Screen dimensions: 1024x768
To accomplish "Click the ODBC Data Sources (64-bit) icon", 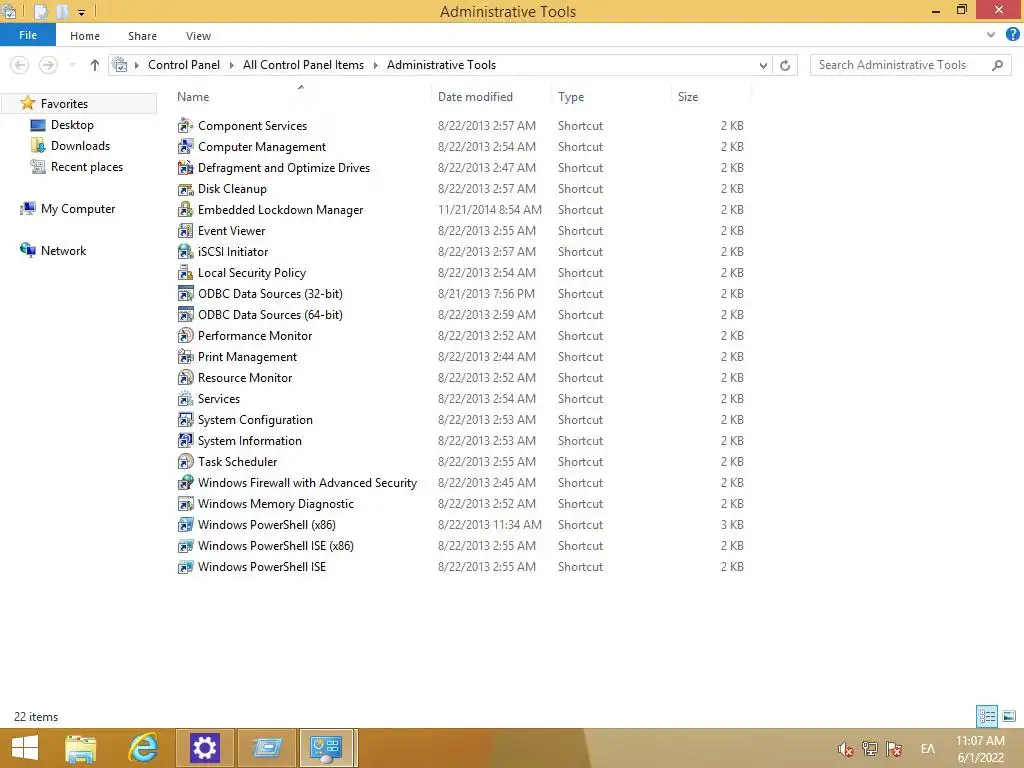I will pyautogui.click(x=185, y=315).
